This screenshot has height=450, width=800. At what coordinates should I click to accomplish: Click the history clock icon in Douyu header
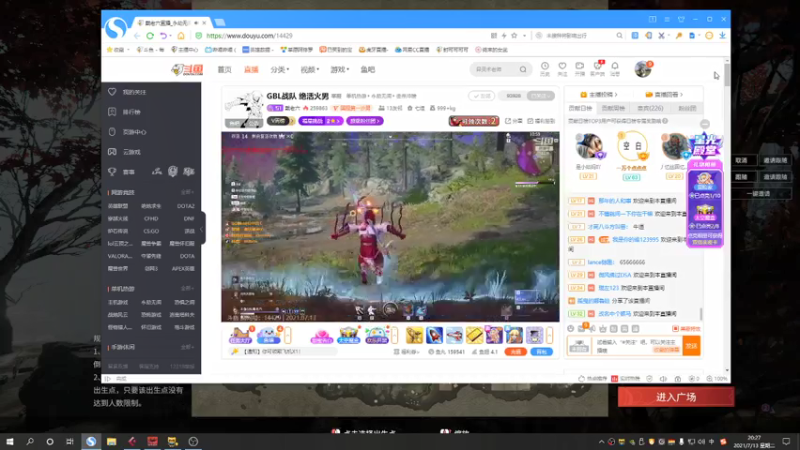click(x=545, y=68)
